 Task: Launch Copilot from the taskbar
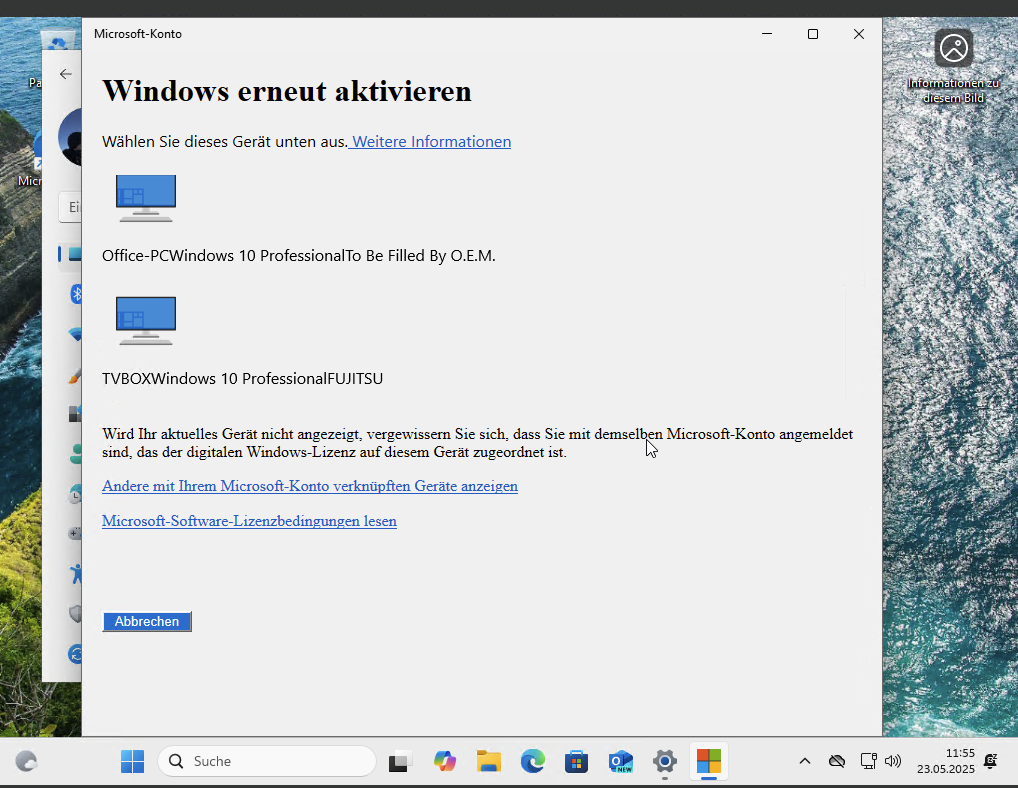[x=445, y=761]
